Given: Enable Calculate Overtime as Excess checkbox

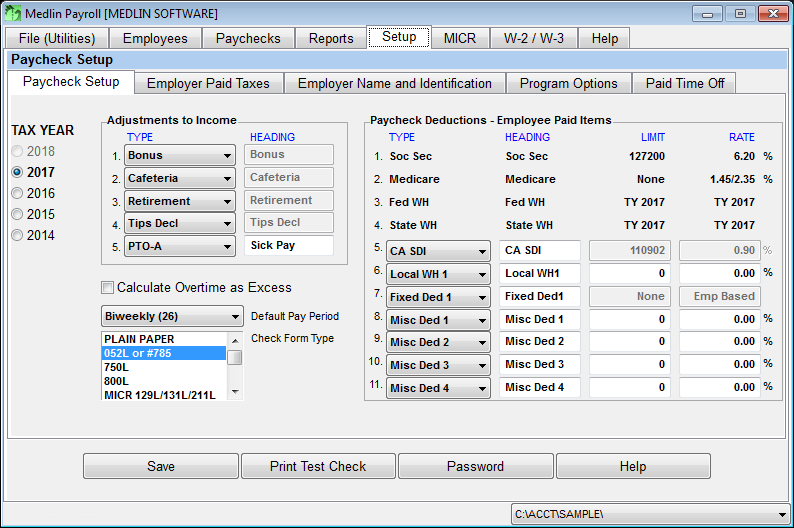Looking at the screenshot, I should pyautogui.click(x=107, y=288).
